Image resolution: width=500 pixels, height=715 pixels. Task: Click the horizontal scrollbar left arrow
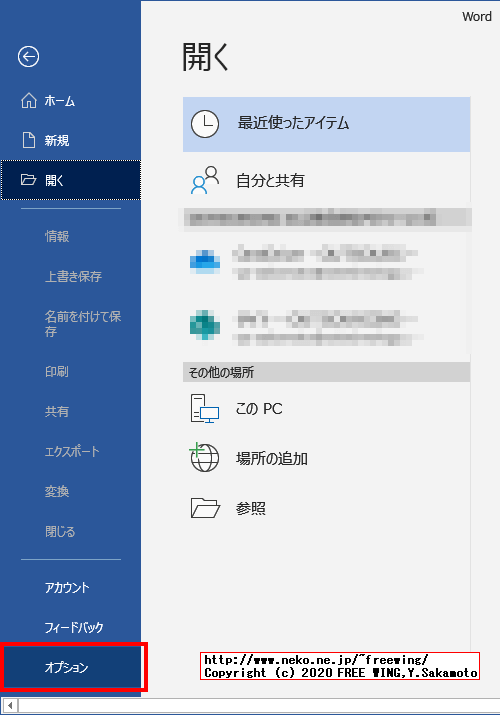10,706
